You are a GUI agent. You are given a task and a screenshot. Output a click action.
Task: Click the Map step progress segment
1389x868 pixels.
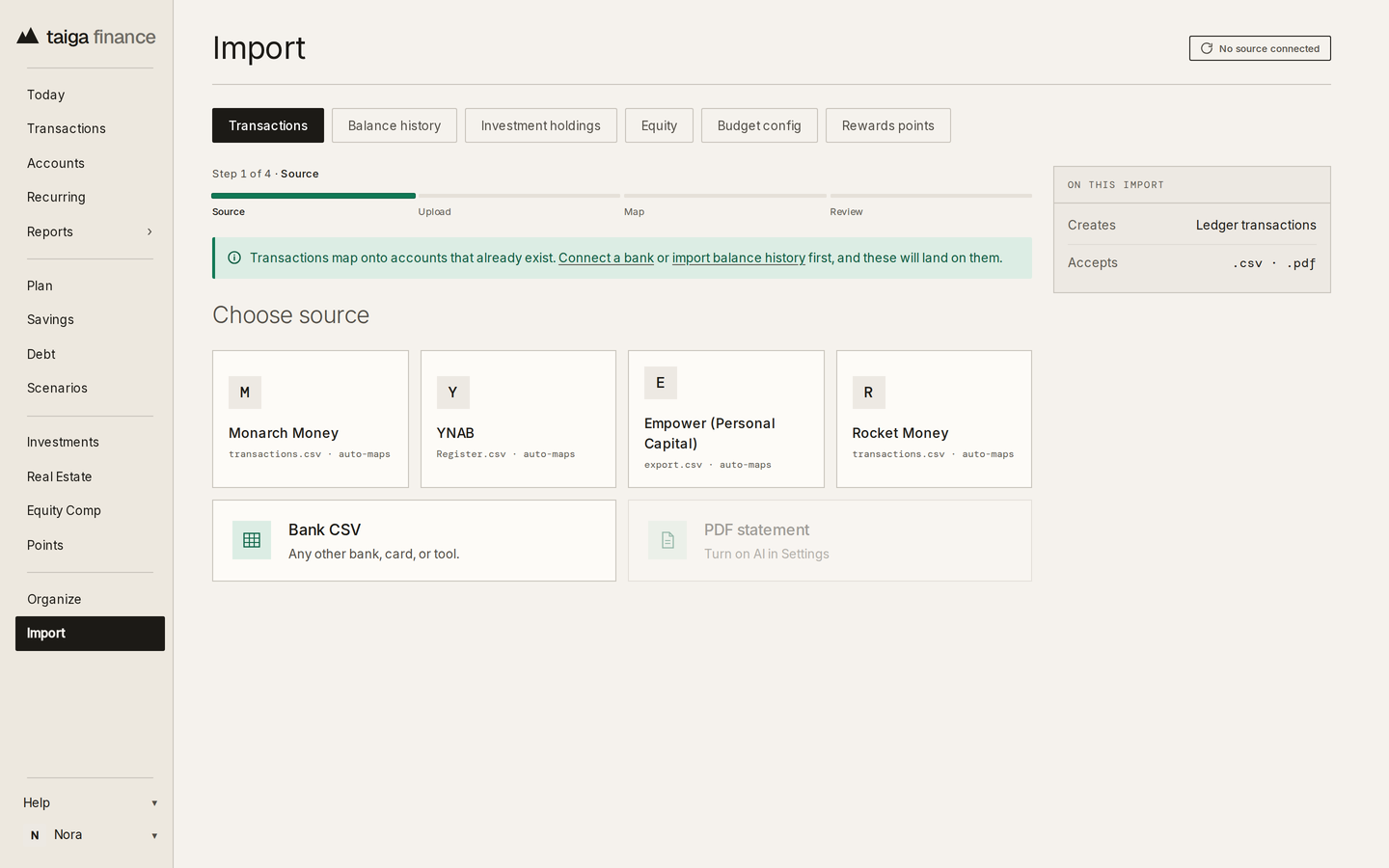click(725, 196)
